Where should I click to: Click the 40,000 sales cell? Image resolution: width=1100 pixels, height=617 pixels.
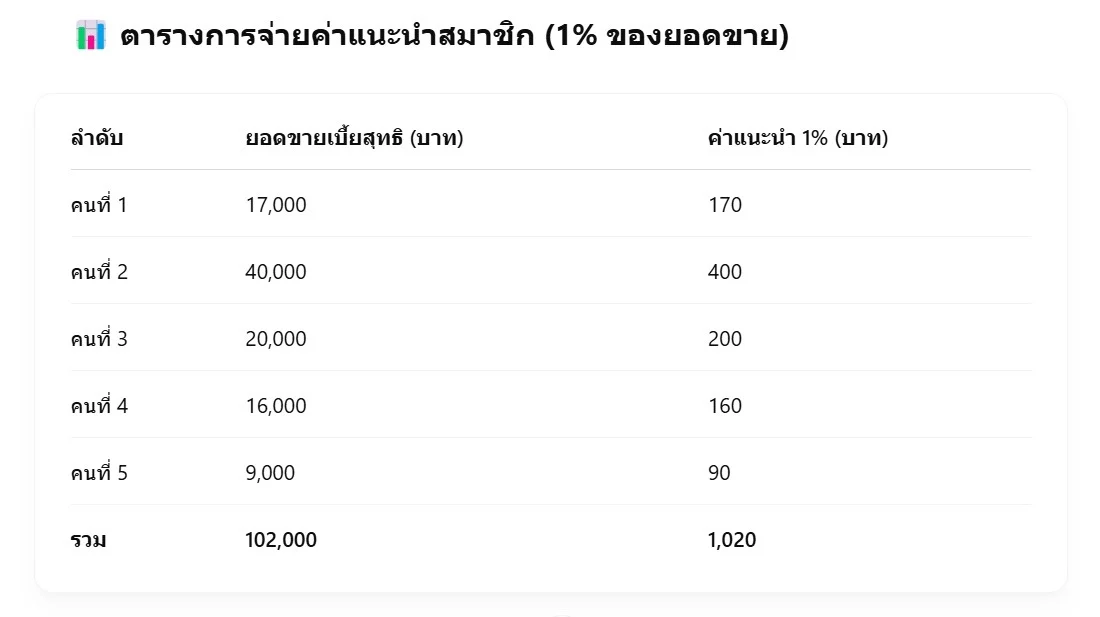point(276,272)
